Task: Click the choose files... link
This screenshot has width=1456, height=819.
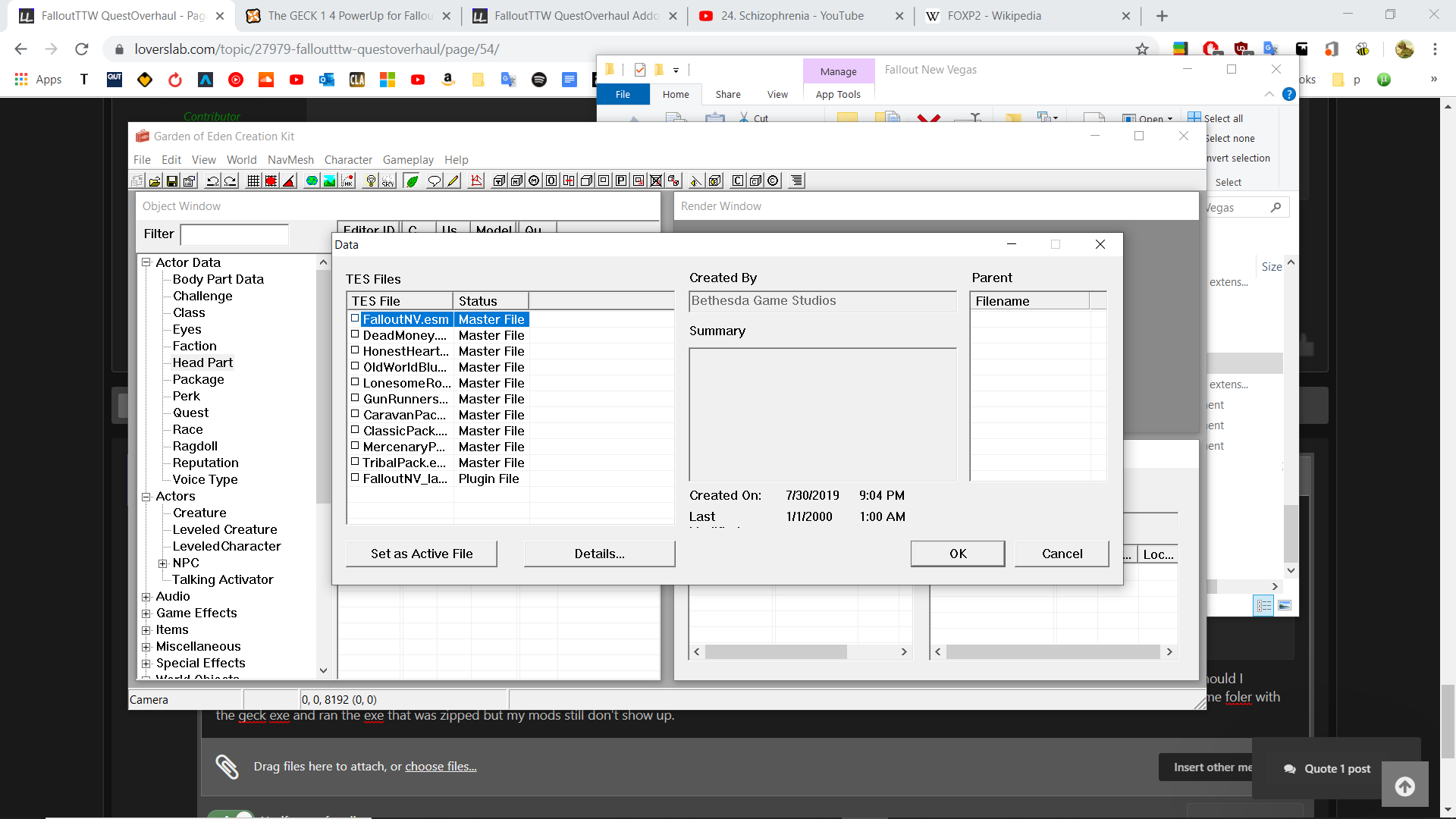Action: 441,767
